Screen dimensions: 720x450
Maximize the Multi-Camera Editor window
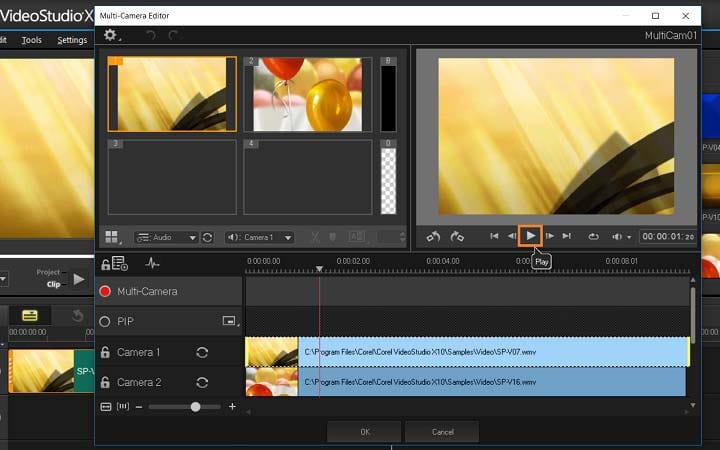[x=655, y=16]
